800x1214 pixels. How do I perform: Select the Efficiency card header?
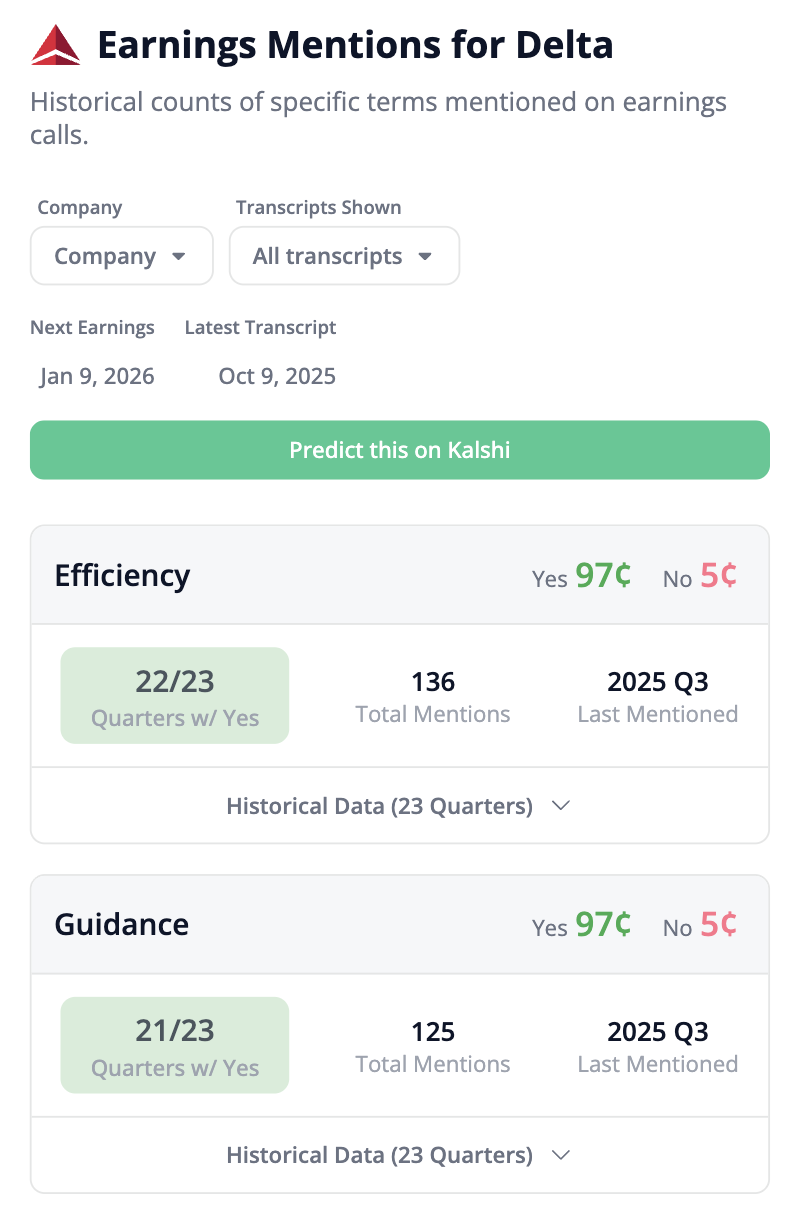click(122, 576)
